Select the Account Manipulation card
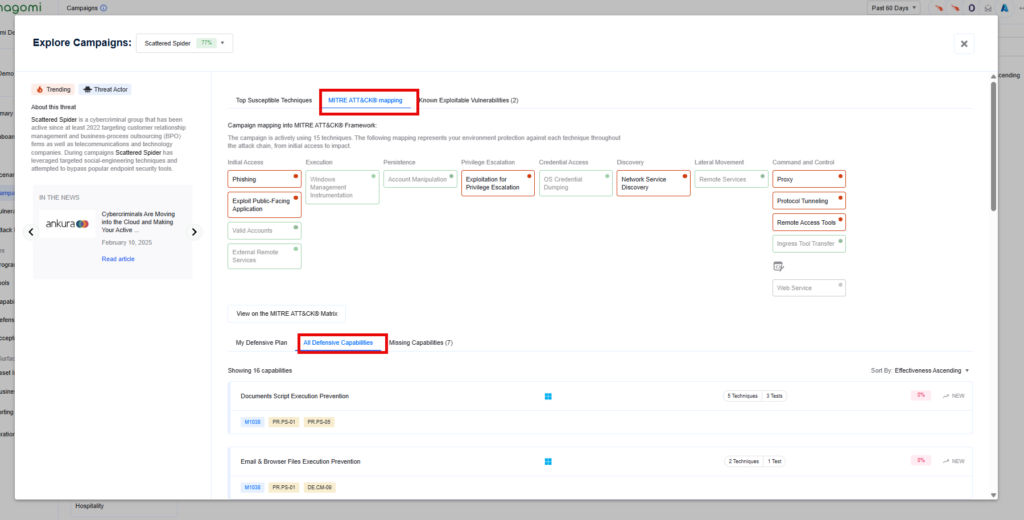 [x=420, y=179]
